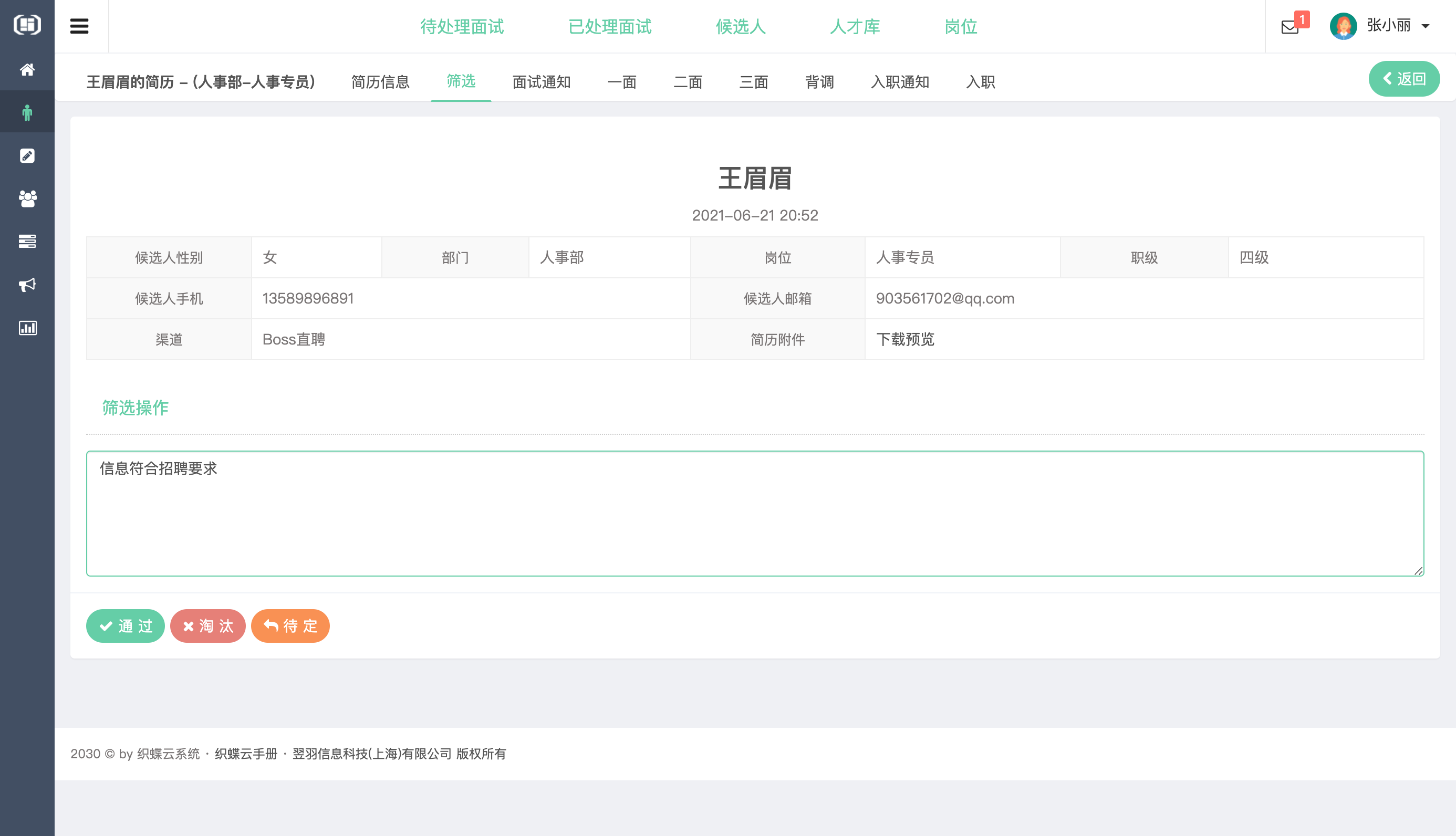
Task: Open the pencil edit section in the sidebar
Action: (x=27, y=155)
